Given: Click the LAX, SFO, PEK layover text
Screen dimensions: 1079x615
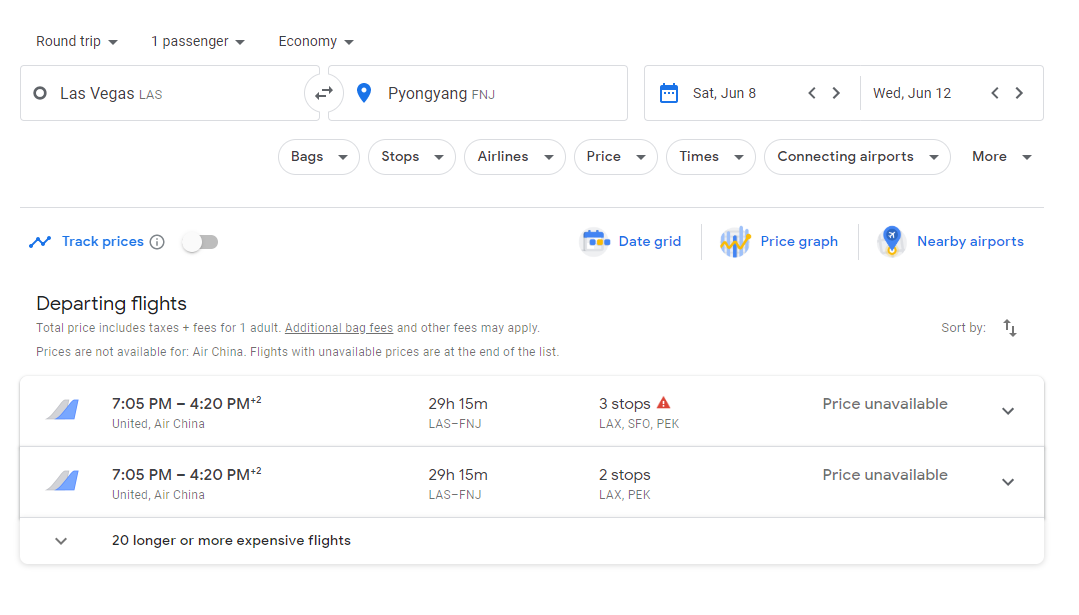Looking at the screenshot, I should click(639, 424).
